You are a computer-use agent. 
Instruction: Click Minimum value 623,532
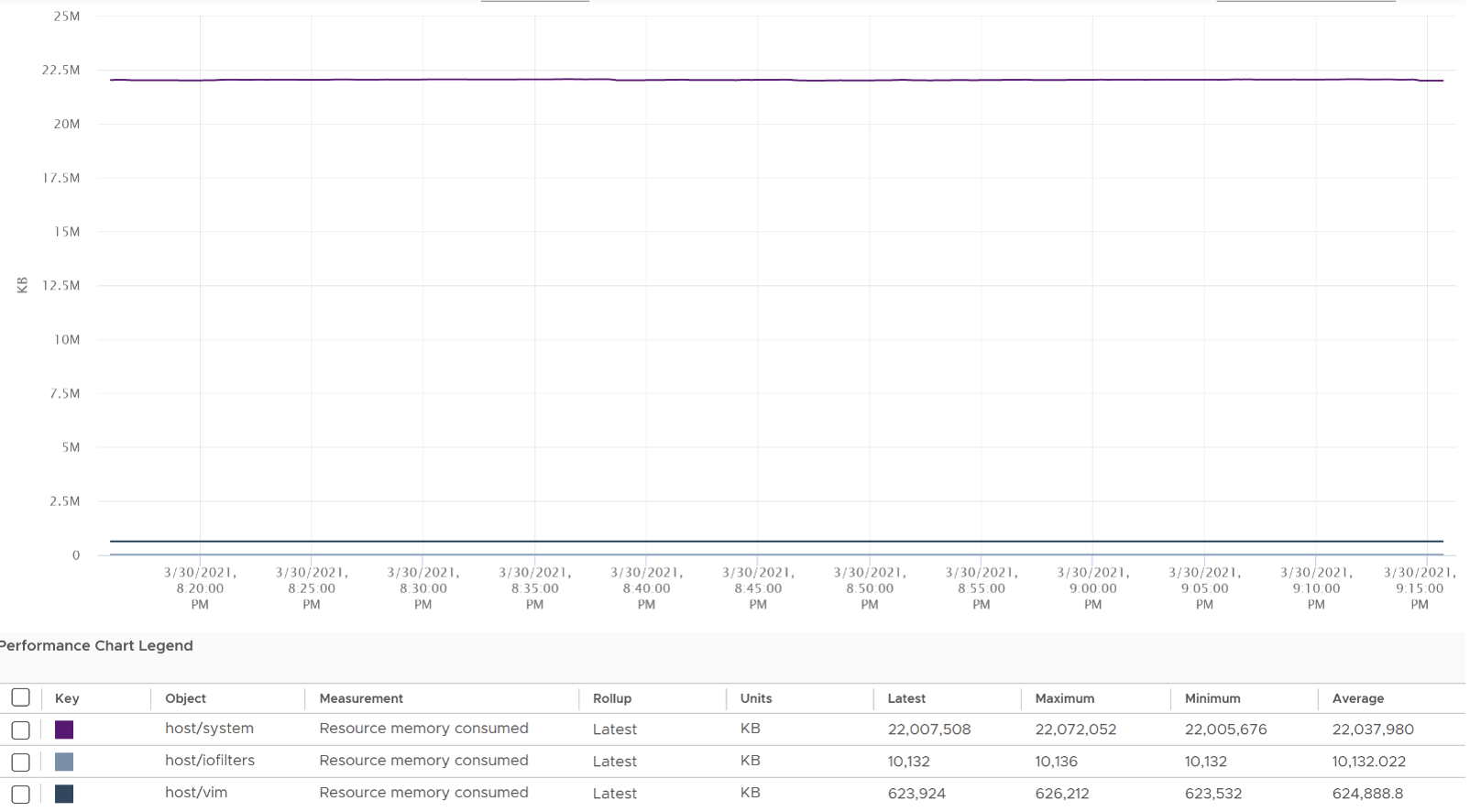(1212, 794)
